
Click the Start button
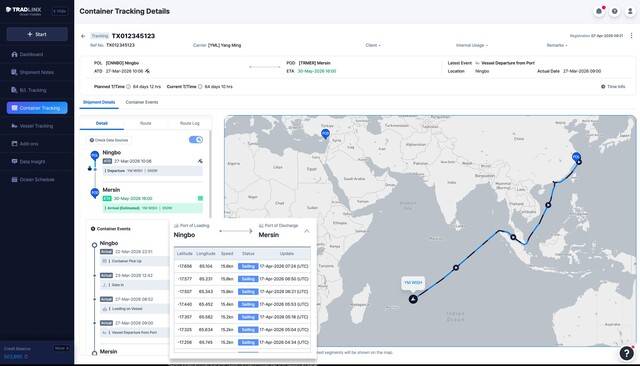37,34
